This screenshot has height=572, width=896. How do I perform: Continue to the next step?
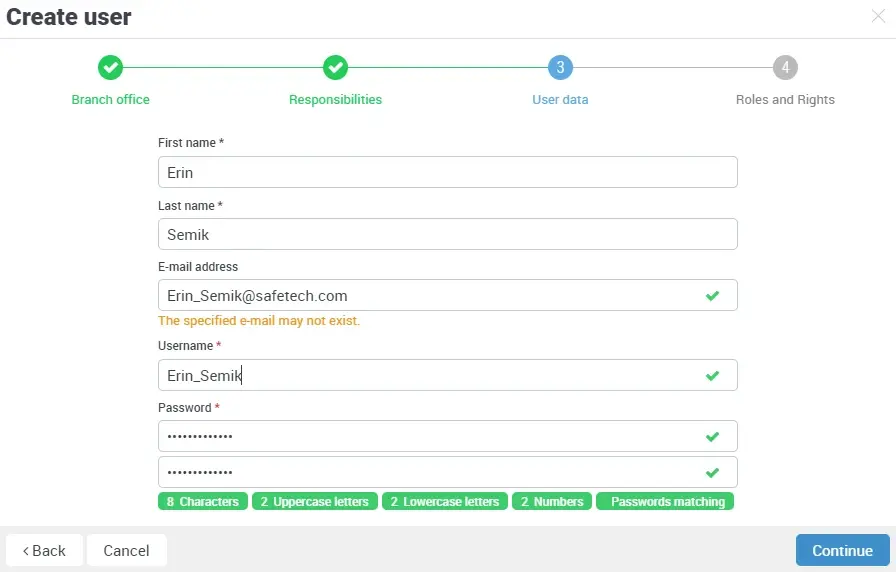tap(842, 550)
